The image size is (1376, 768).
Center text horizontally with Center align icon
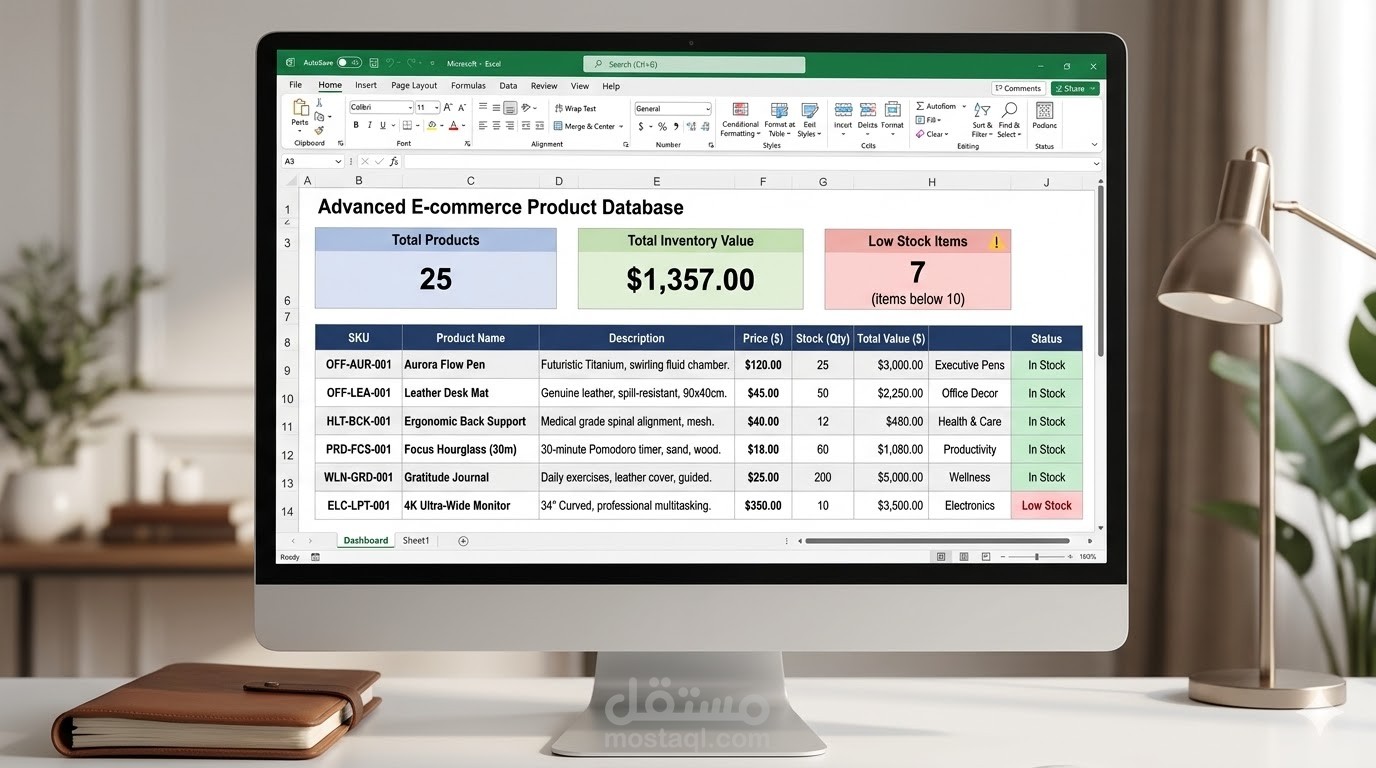(x=496, y=125)
